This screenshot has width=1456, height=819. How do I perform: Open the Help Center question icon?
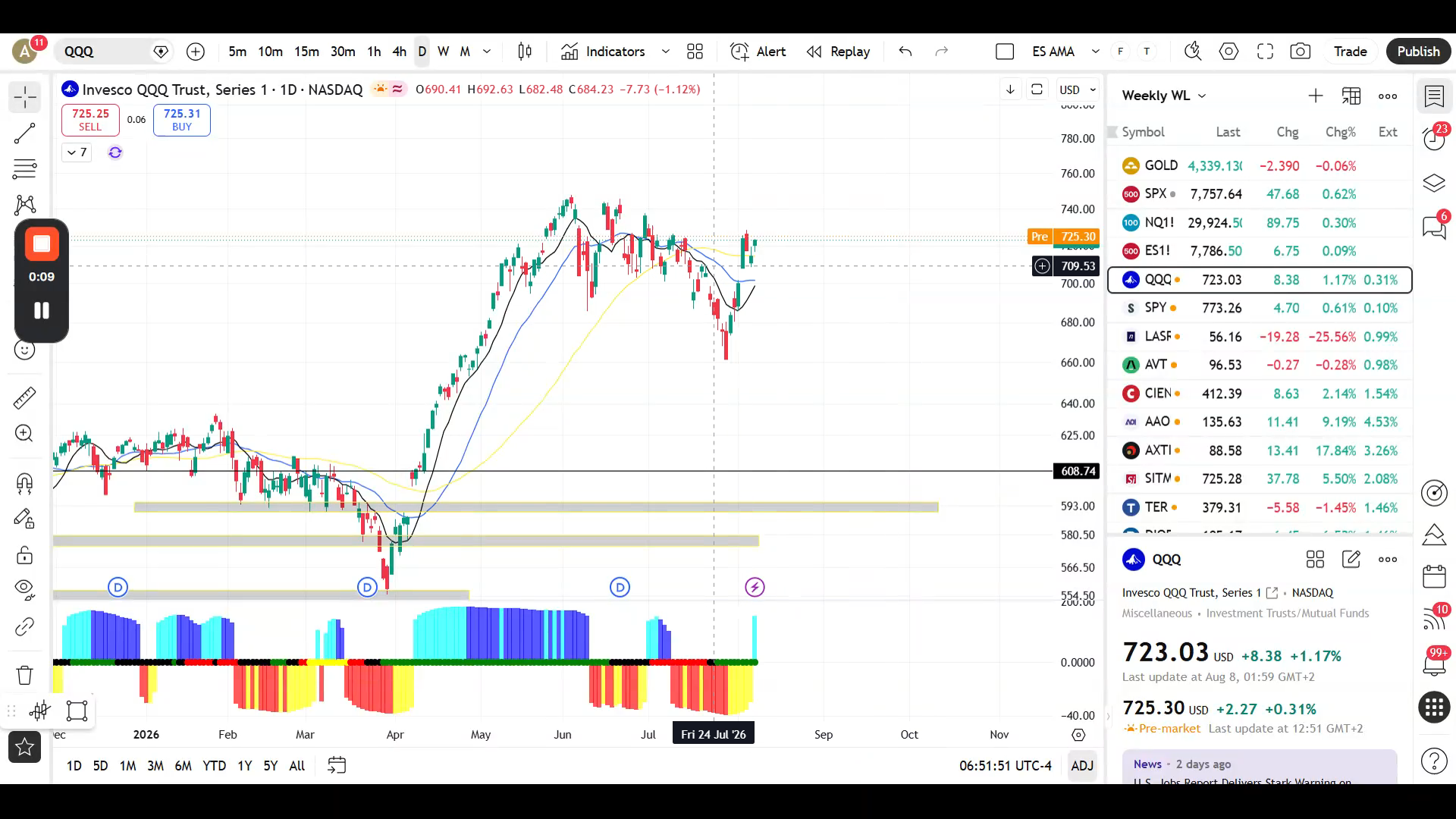pos(1434,761)
